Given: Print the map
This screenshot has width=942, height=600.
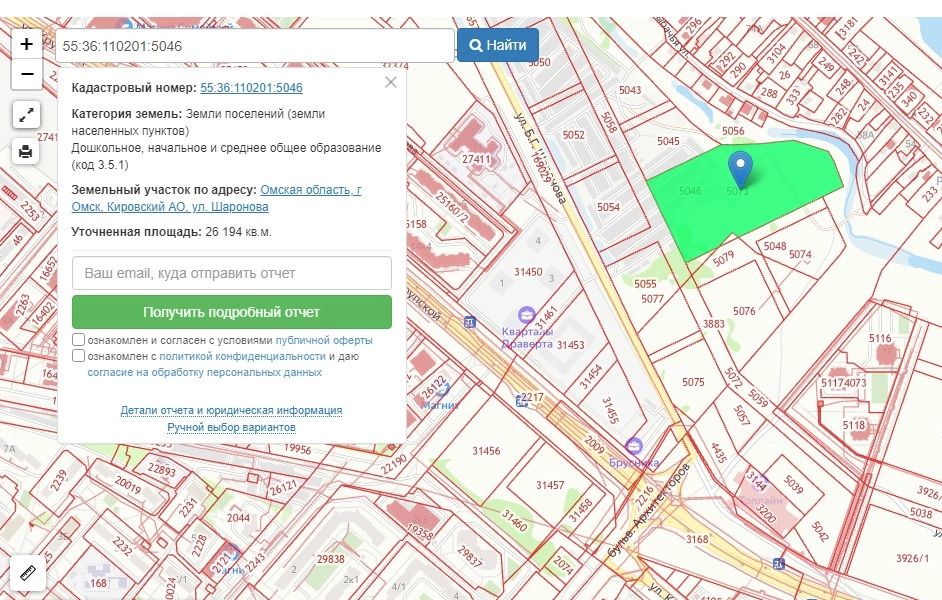Looking at the screenshot, I should pyautogui.click(x=26, y=152).
